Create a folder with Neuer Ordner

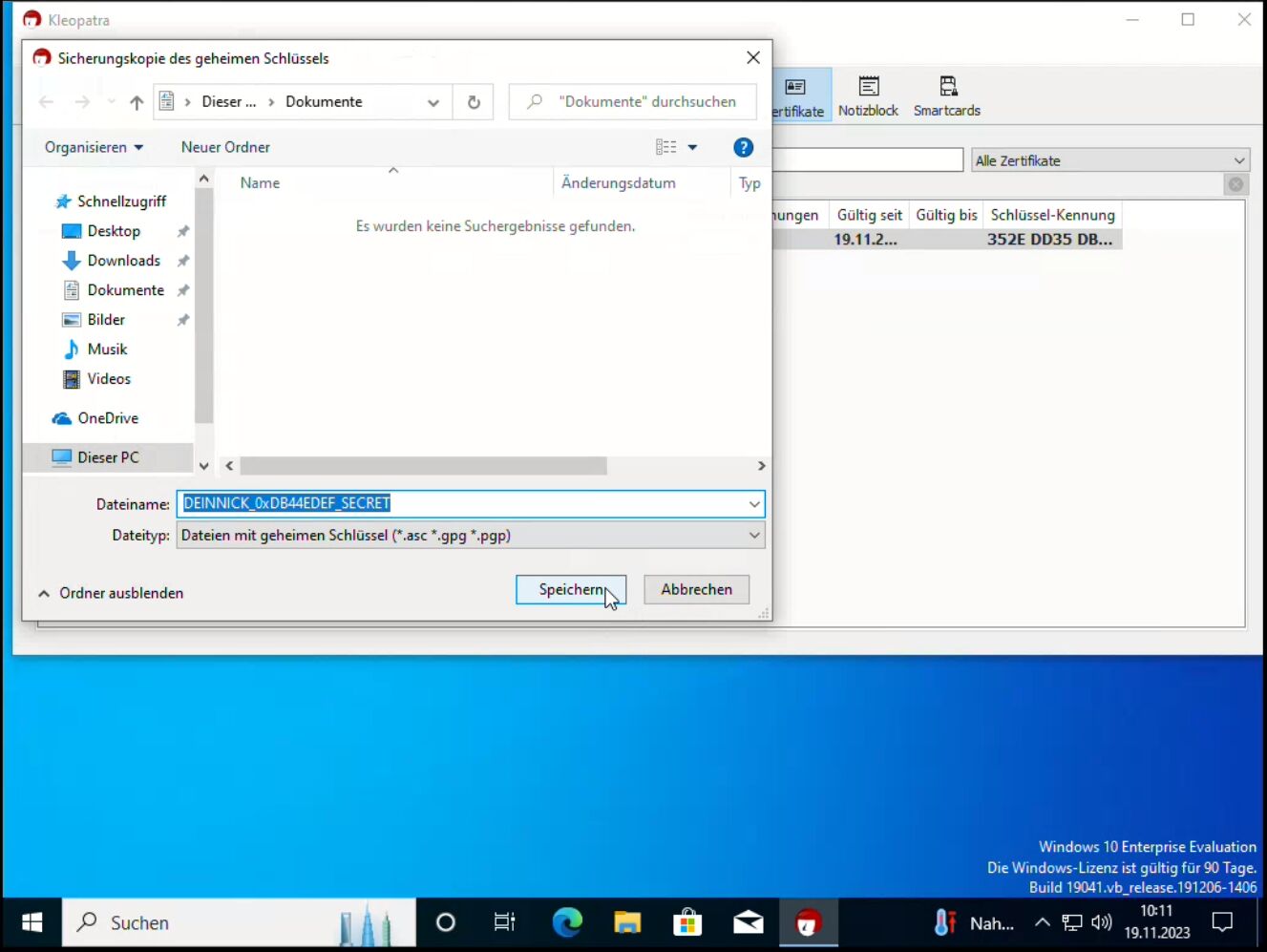tap(225, 147)
